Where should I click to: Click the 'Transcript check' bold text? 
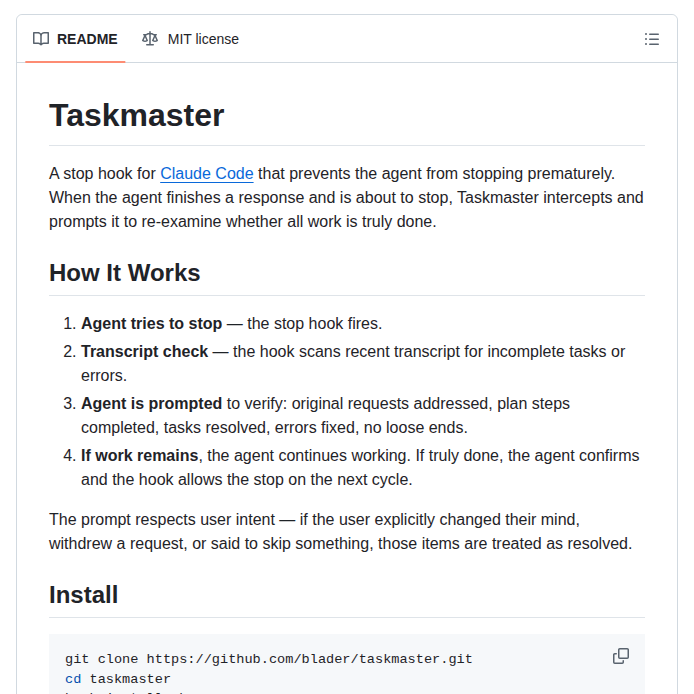144,351
